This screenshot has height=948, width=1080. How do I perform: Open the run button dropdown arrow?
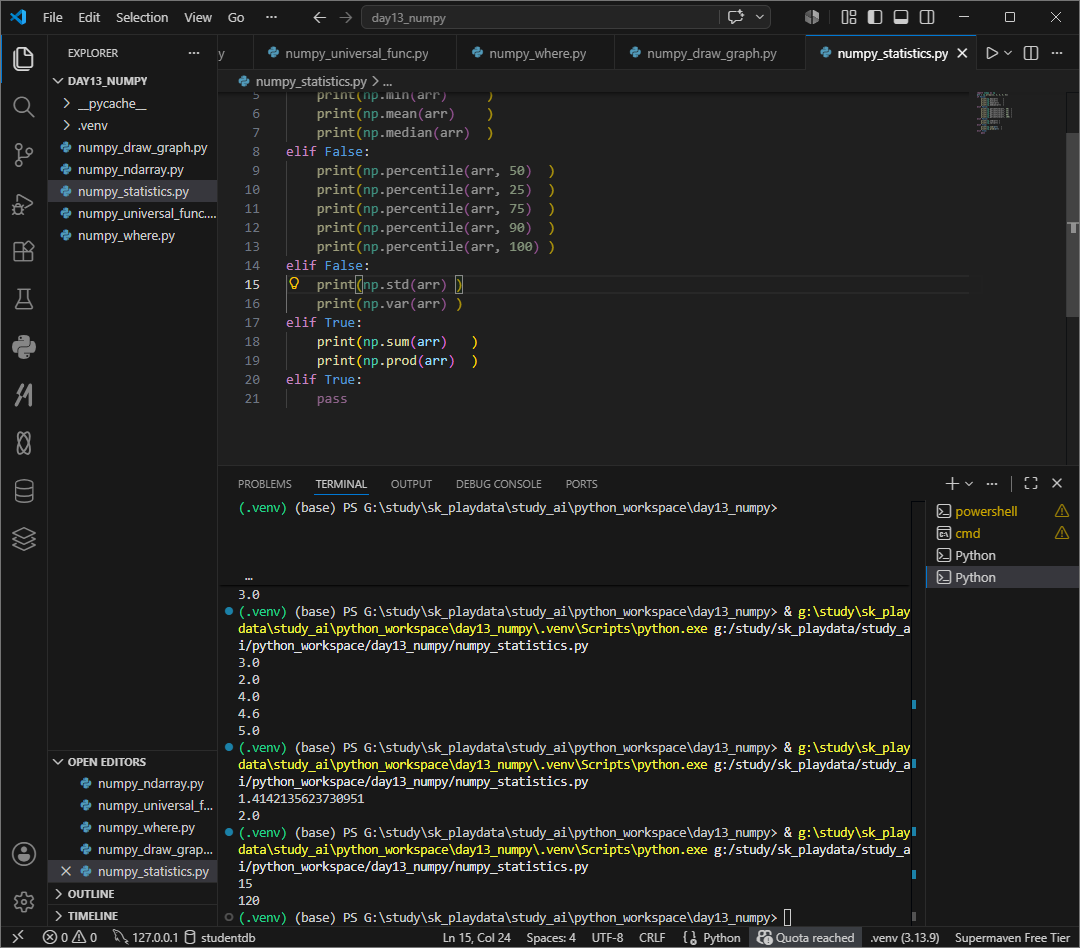pyautogui.click(x=1008, y=53)
